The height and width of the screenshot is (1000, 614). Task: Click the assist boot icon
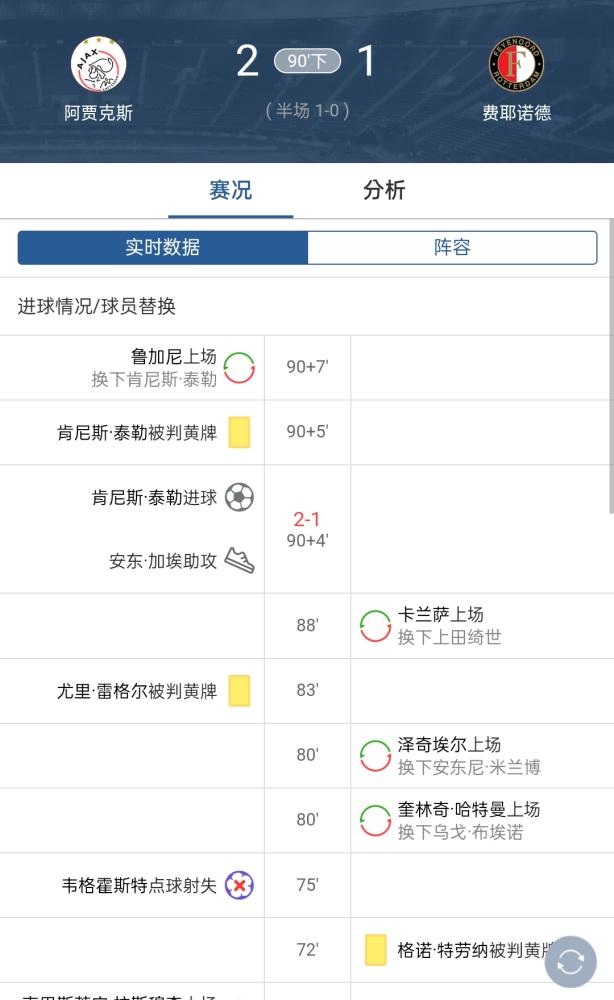point(239,561)
